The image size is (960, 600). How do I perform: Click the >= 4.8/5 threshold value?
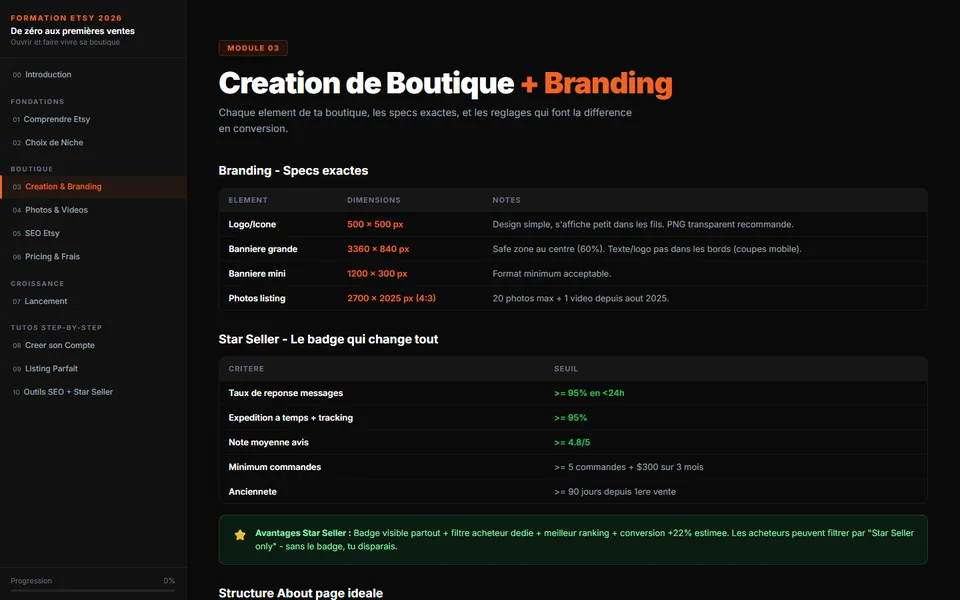[x=572, y=442]
